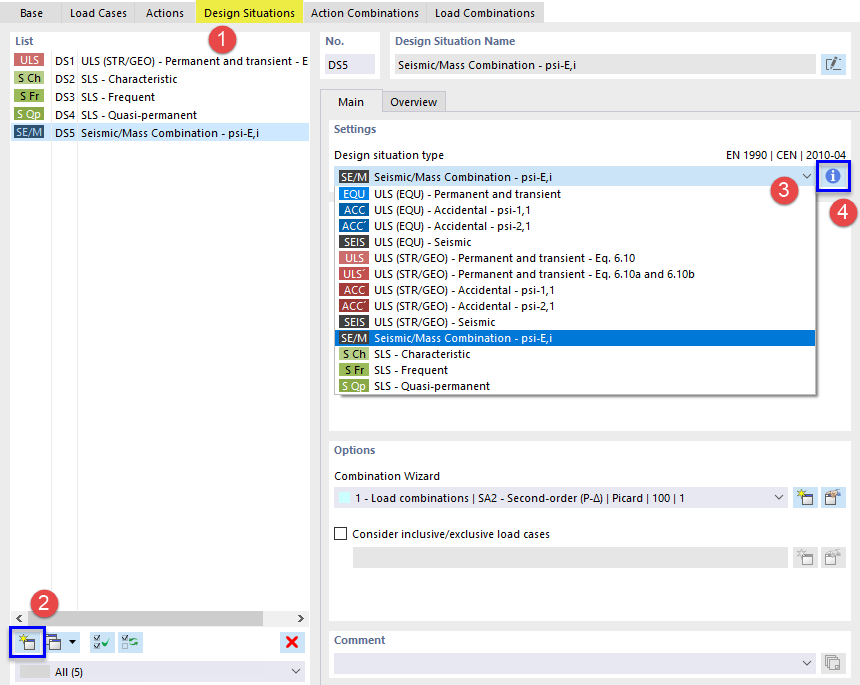Screen dimensions: 860x685
Task: Click the combination wizard color swatch
Action: 344,497
